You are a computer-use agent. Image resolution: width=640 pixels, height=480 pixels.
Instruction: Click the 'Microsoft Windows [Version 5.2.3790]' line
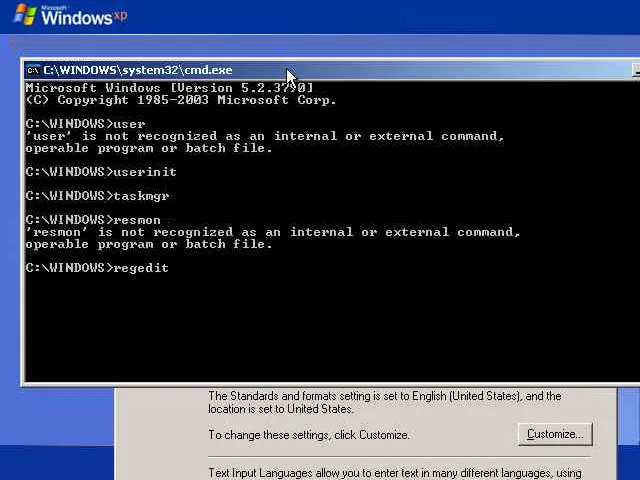pyautogui.click(x=169, y=88)
